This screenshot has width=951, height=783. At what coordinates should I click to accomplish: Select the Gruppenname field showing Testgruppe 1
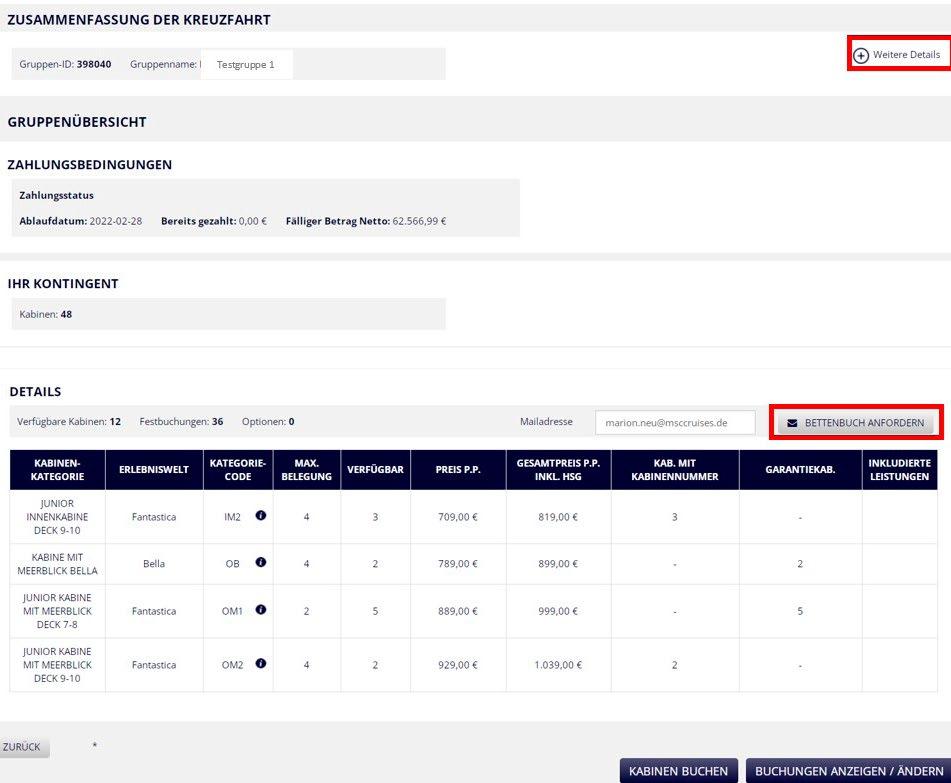(x=246, y=64)
